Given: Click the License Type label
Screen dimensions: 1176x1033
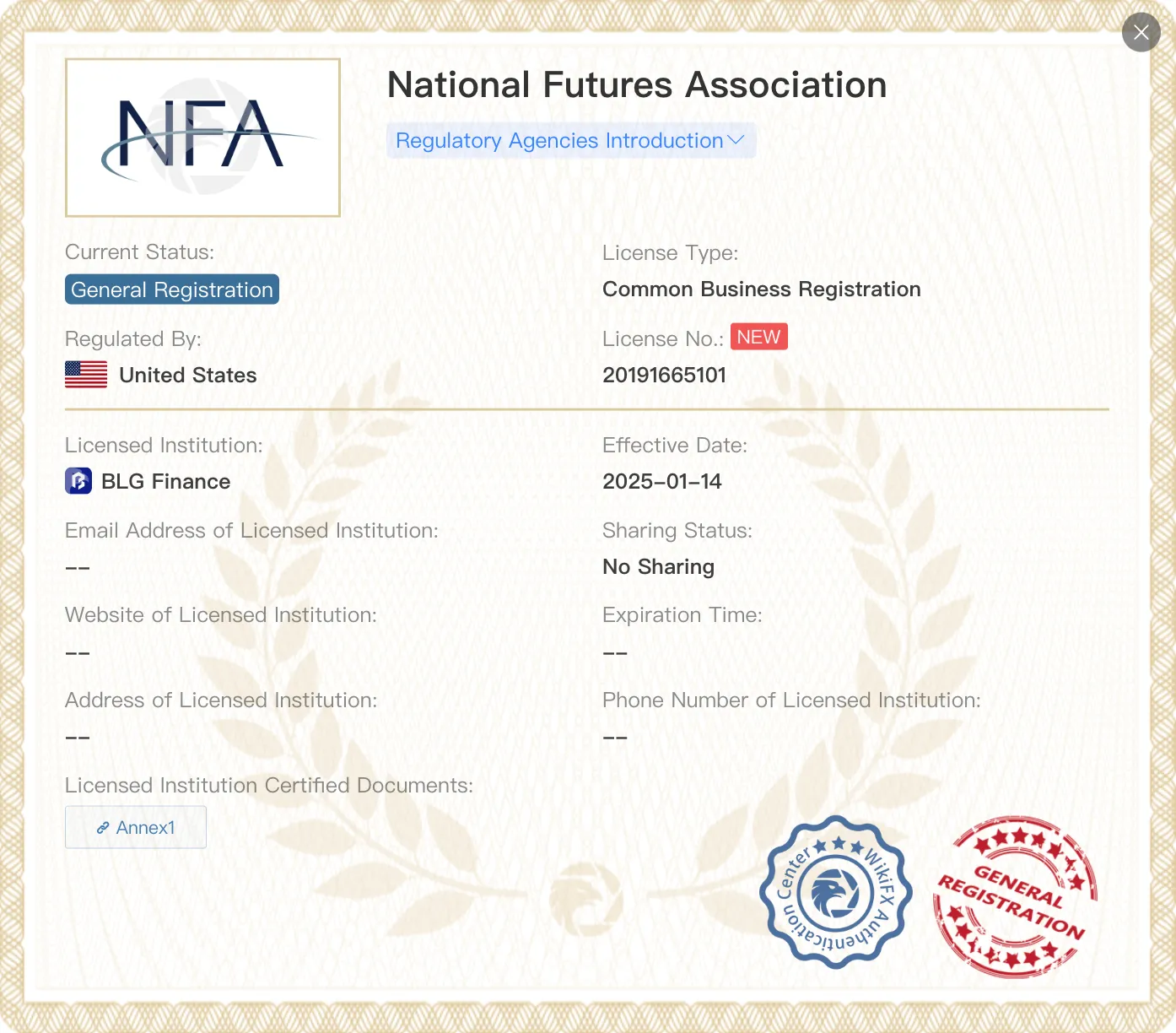Looking at the screenshot, I should 671,253.
